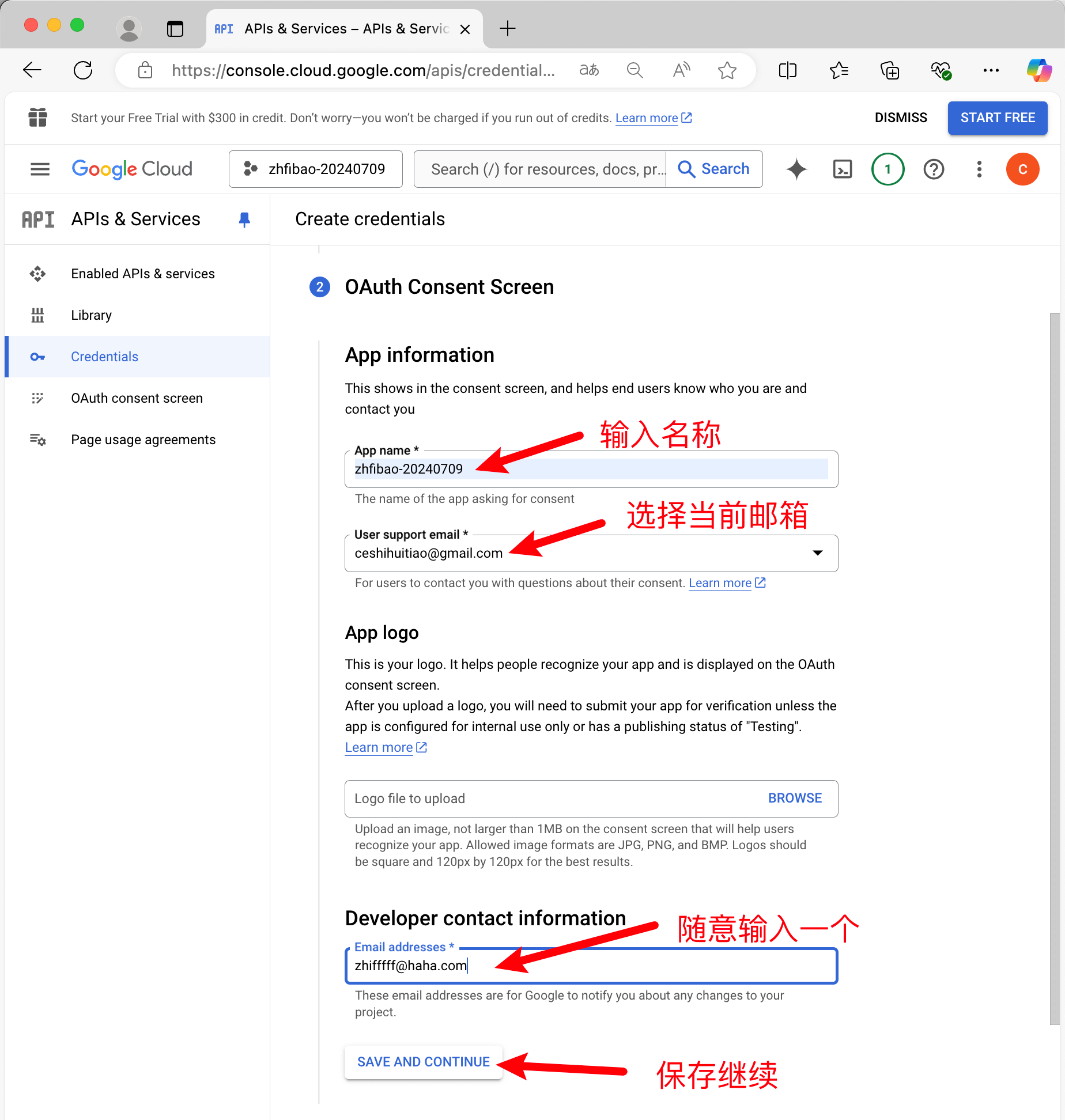Viewport: 1065px width, 1120px height.
Task: Open Gemini AI assistant sparkle icon
Action: 796,169
